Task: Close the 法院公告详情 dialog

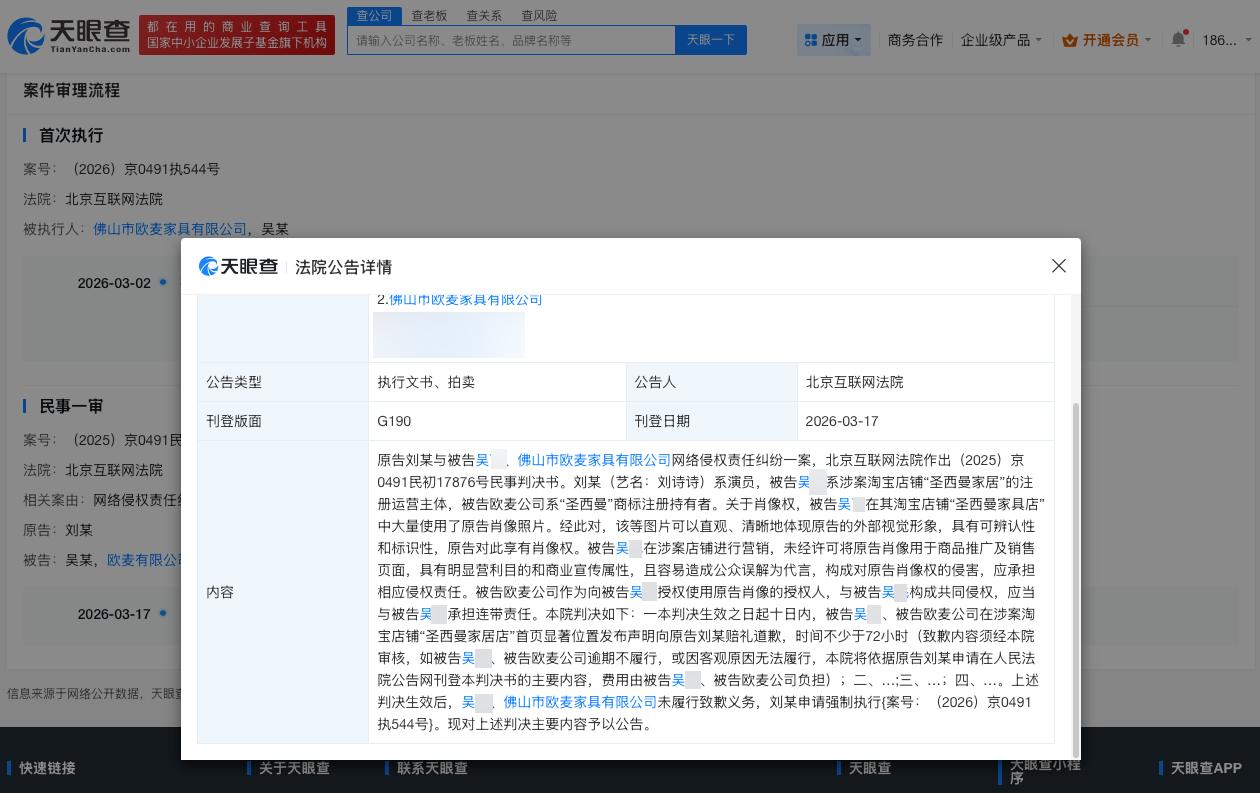Action: coord(1058,266)
